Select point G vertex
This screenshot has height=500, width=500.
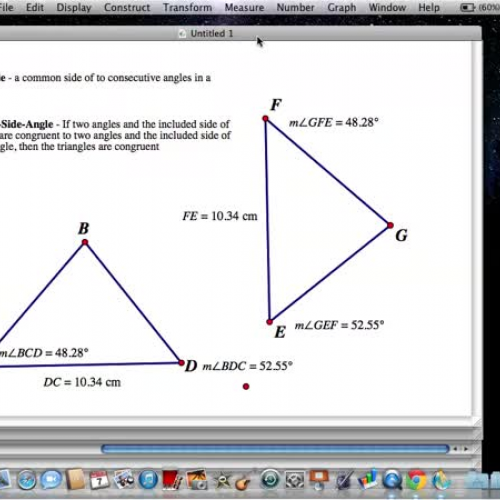point(390,225)
